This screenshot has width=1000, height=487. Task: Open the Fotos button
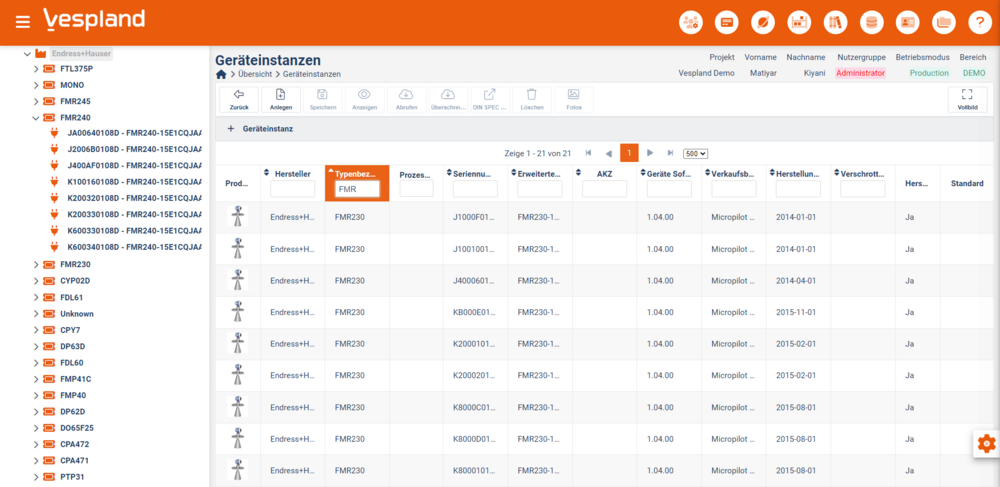pyautogui.click(x=573, y=99)
